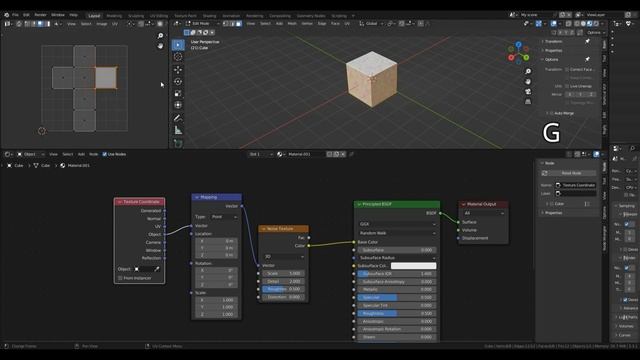Select the Cursor tool in viewport toolbar

tap(178, 57)
